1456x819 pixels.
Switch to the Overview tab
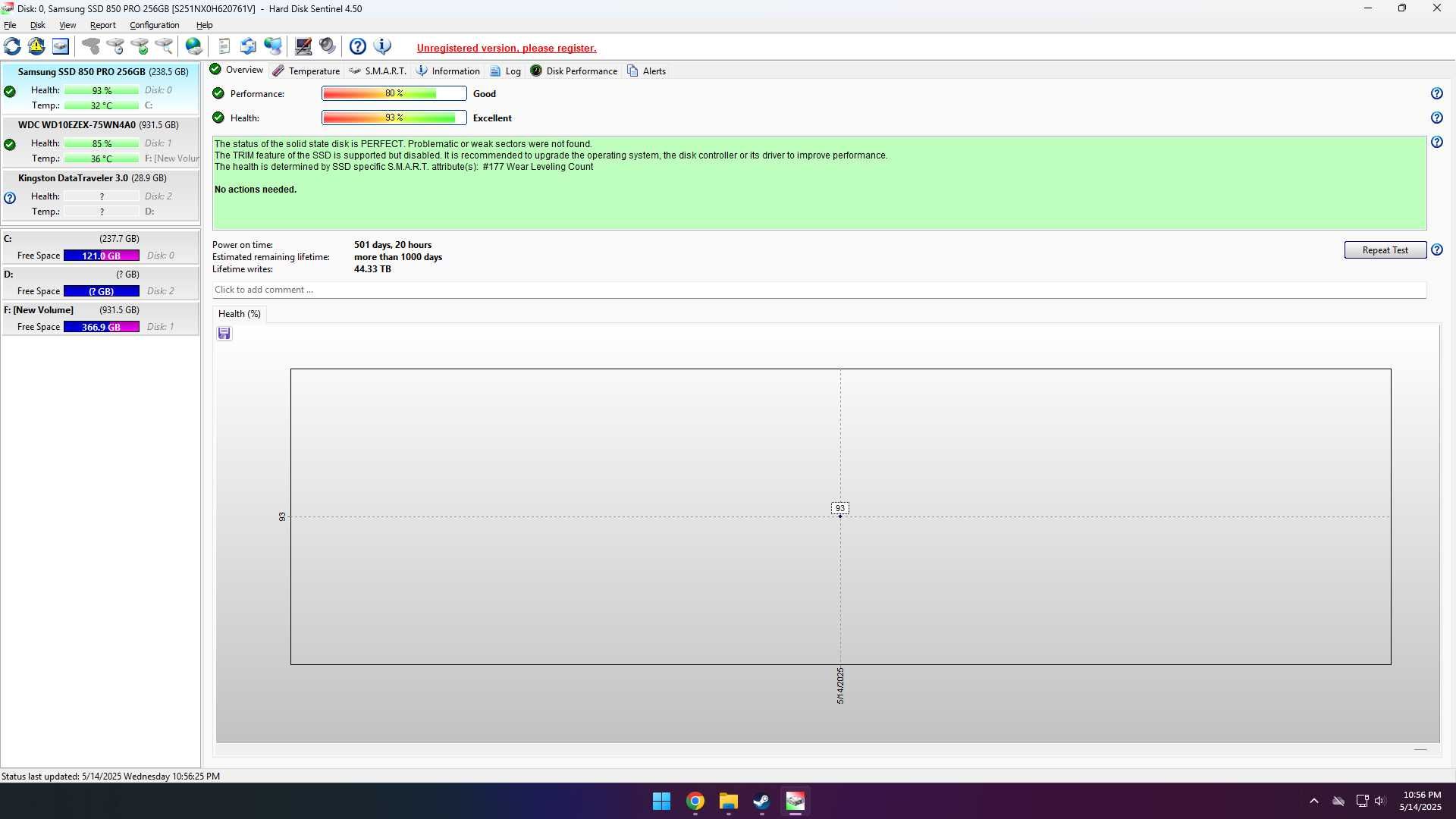click(237, 70)
